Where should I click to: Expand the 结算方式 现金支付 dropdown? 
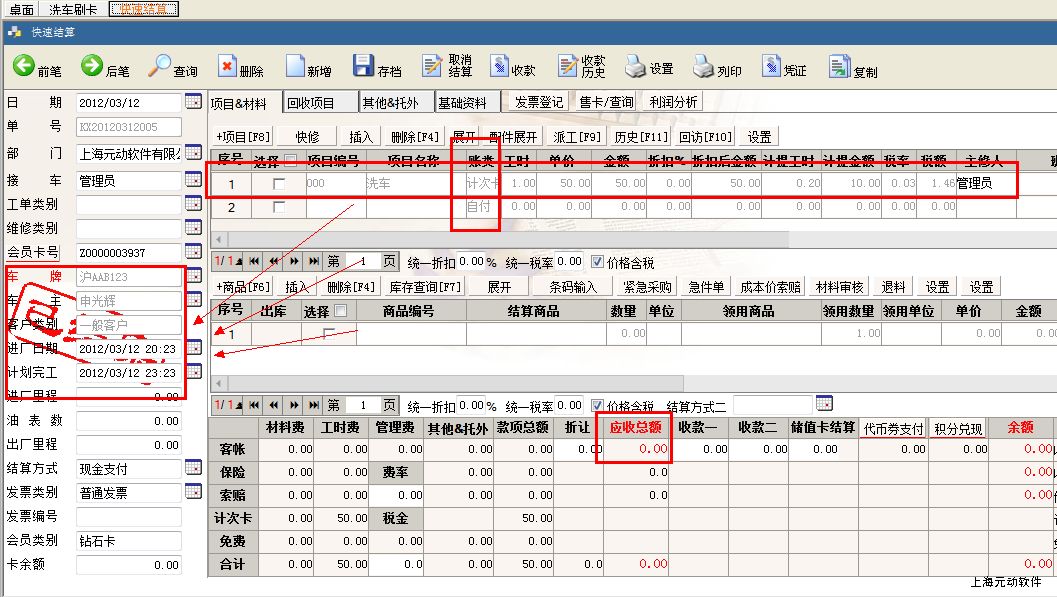coord(193,468)
